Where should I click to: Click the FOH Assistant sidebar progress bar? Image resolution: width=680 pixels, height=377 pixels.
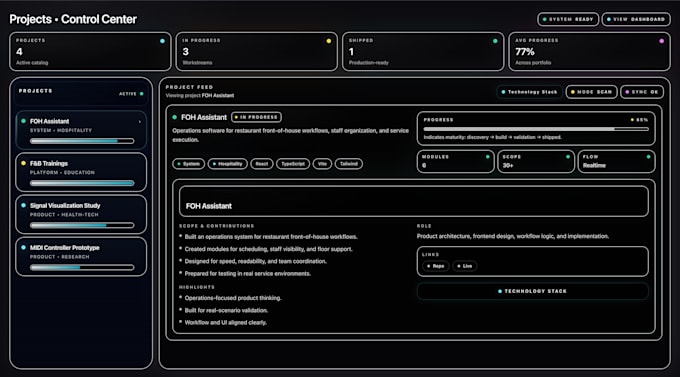pyautogui.click(x=82, y=141)
